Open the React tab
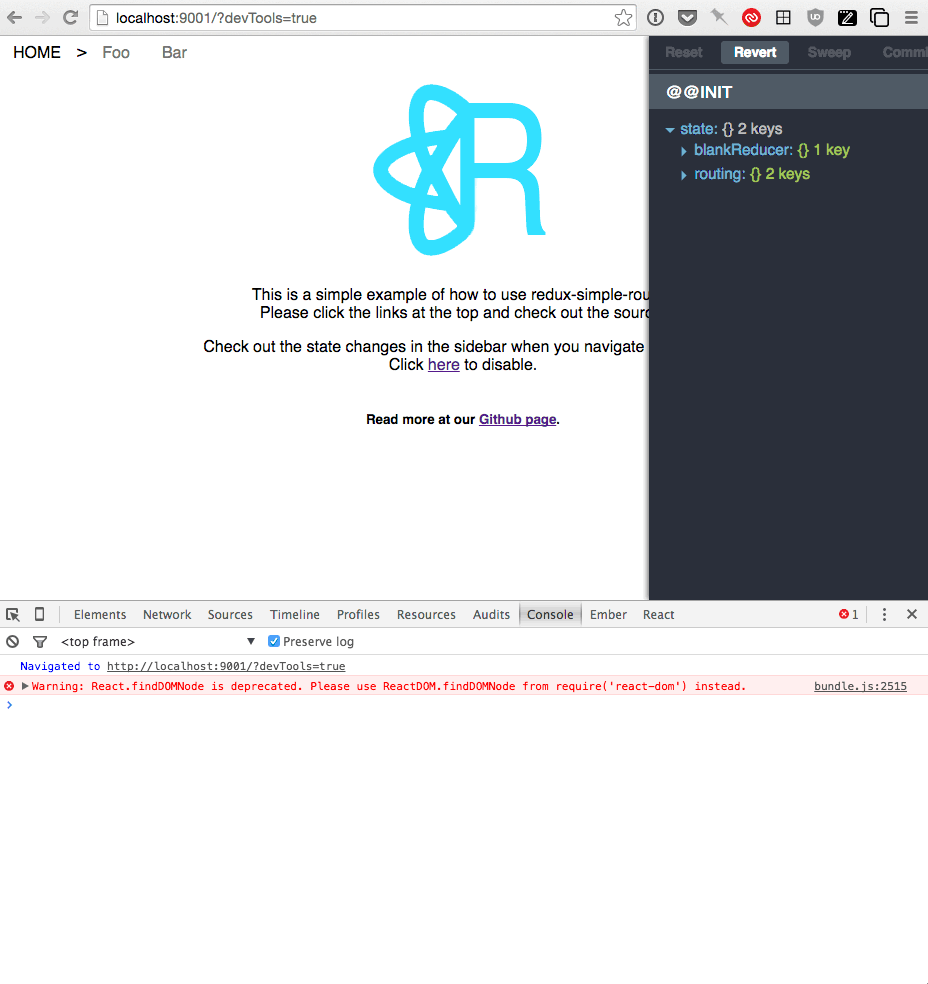This screenshot has height=984, width=928. (658, 614)
